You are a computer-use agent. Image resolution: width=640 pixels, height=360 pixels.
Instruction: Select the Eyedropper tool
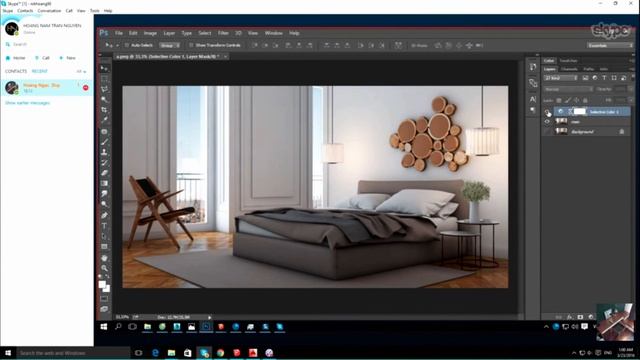coord(104,120)
